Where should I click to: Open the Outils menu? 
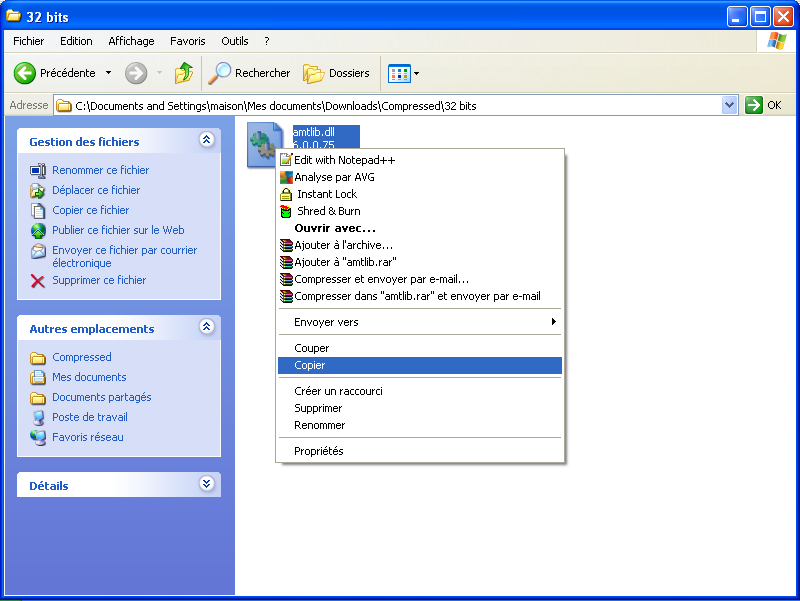tap(234, 41)
